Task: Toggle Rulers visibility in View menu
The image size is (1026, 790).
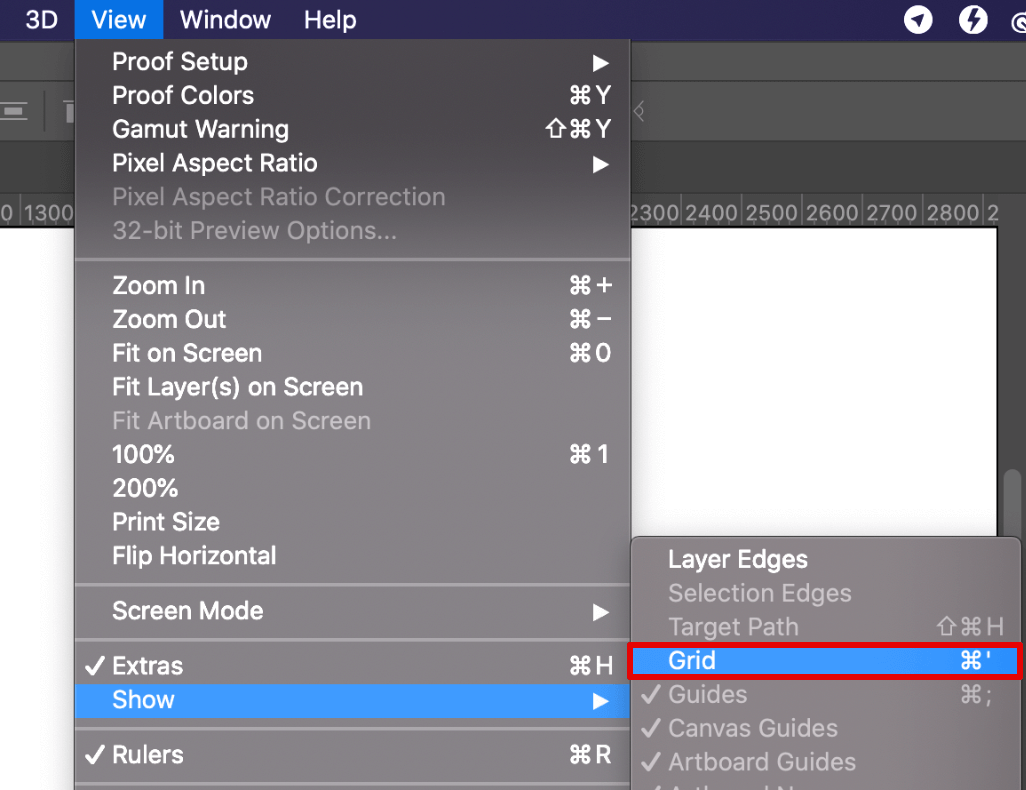Action: tap(148, 755)
